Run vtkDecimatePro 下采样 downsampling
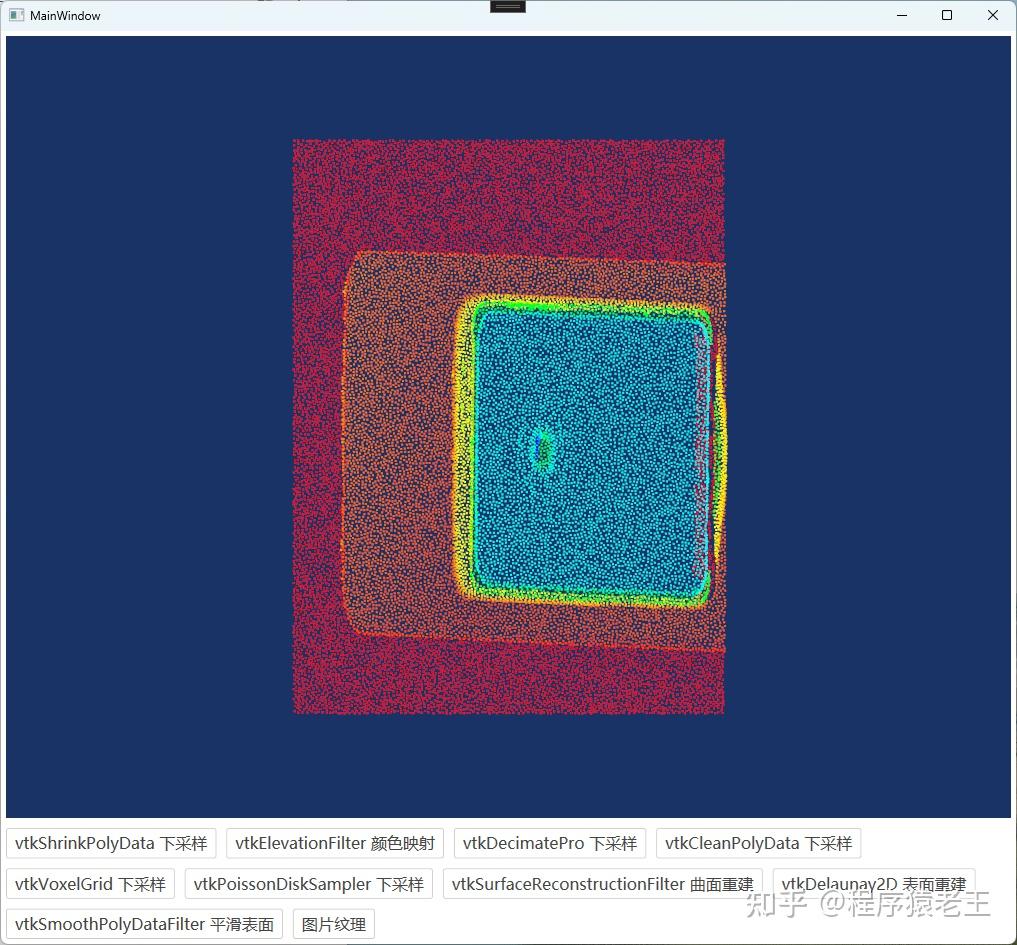 549,843
